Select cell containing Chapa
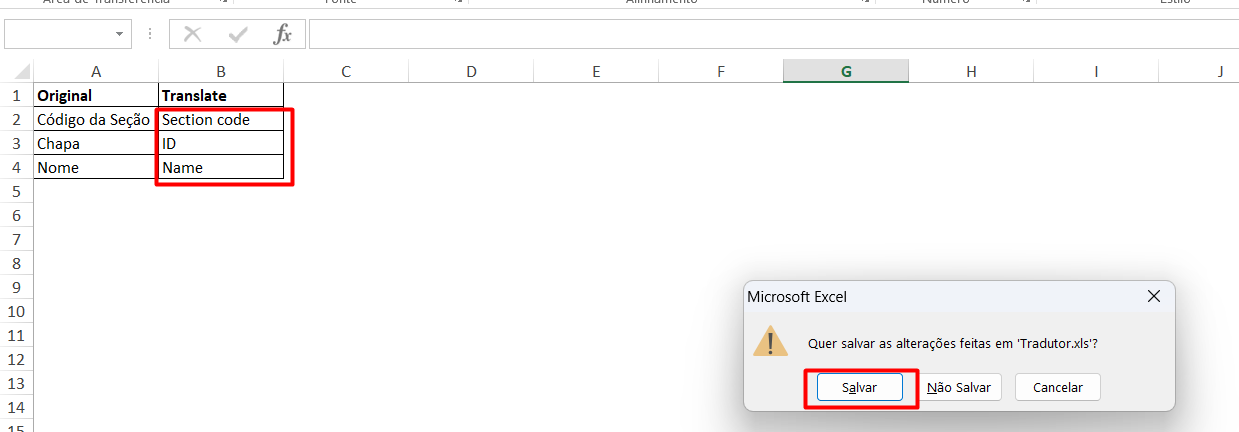Image resolution: width=1239 pixels, height=432 pixels. 96,143
